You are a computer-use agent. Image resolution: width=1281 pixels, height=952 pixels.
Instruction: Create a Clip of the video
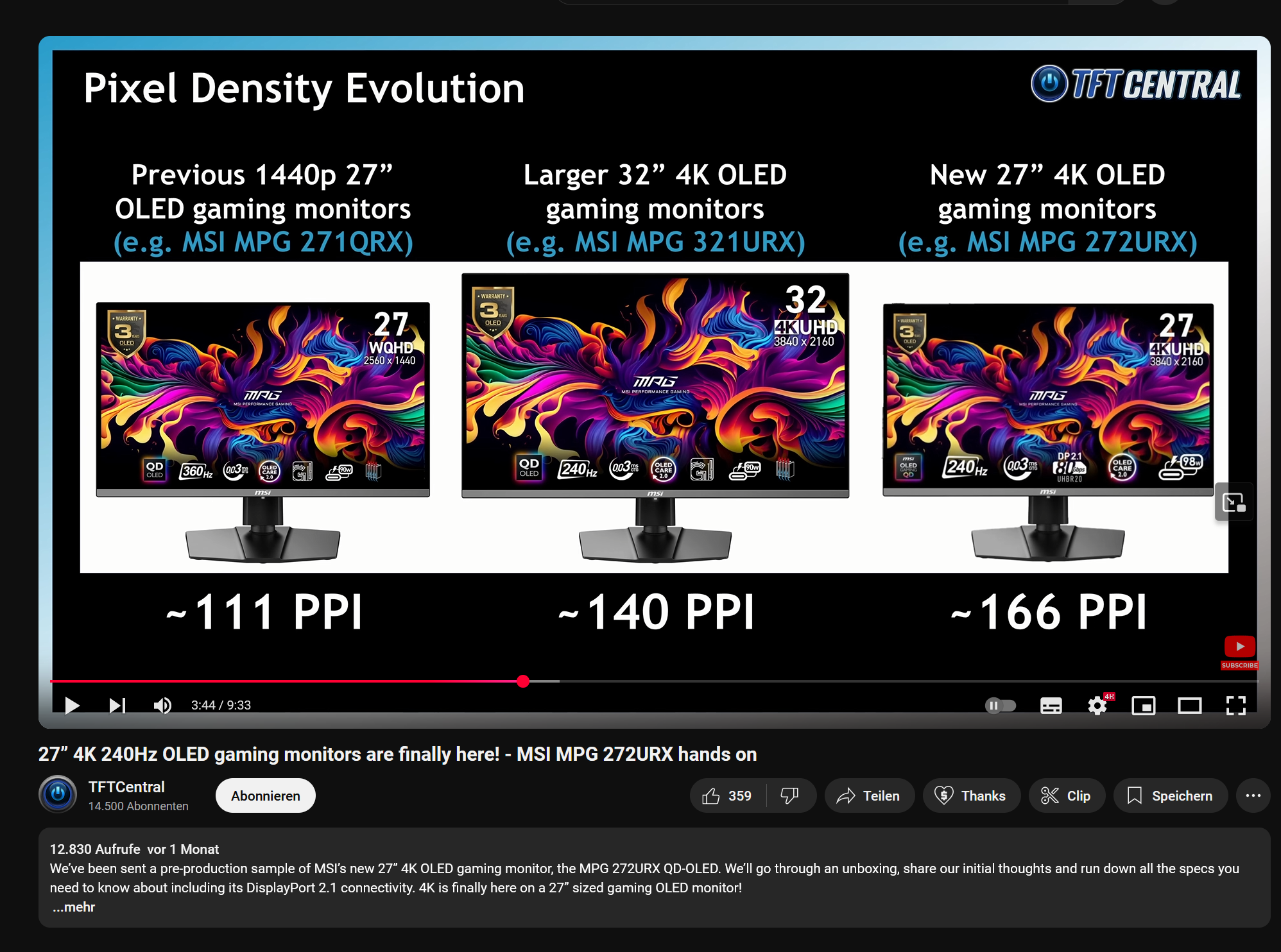[1067, 796]
